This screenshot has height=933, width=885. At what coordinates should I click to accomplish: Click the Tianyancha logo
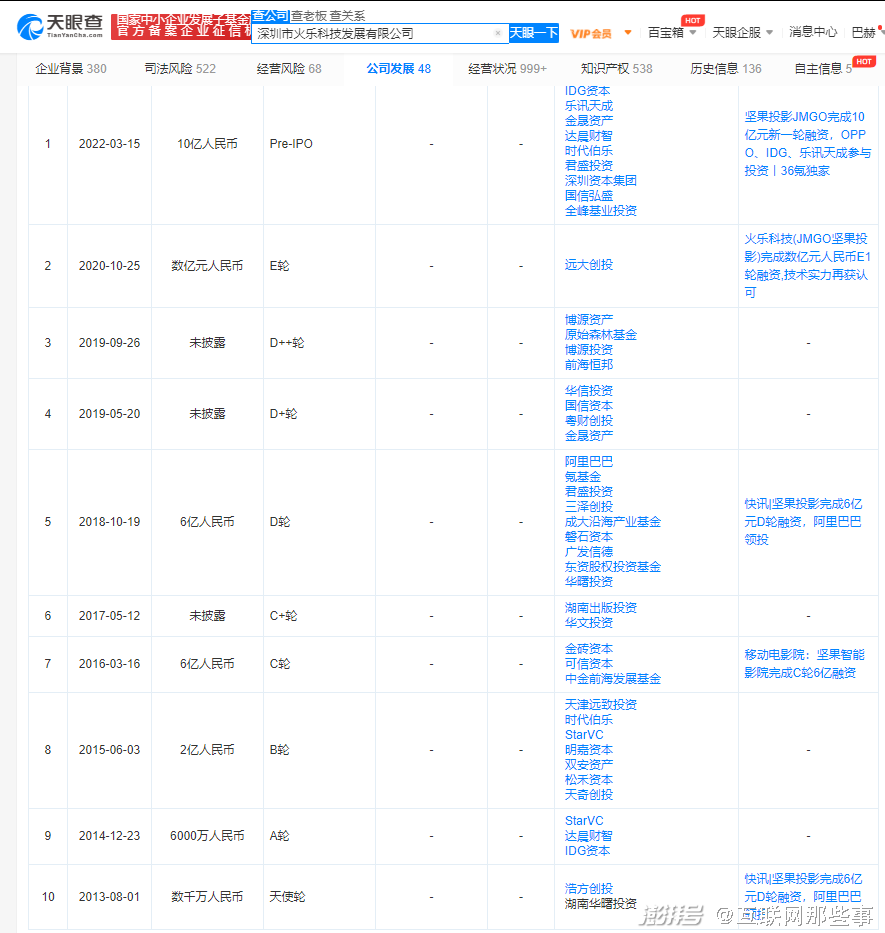click(60, 26)
